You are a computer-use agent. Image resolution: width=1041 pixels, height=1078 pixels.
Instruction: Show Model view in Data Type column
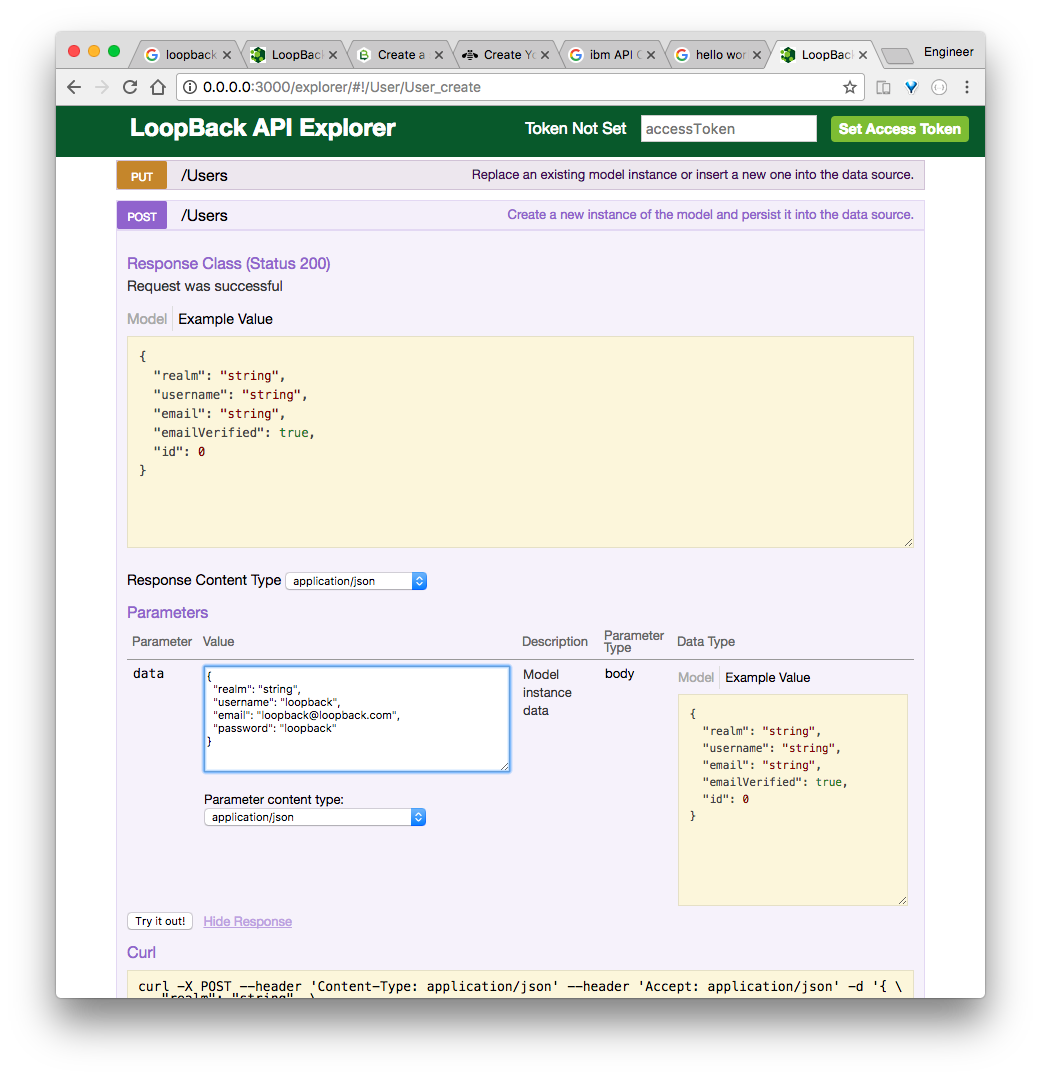point(696,677)
